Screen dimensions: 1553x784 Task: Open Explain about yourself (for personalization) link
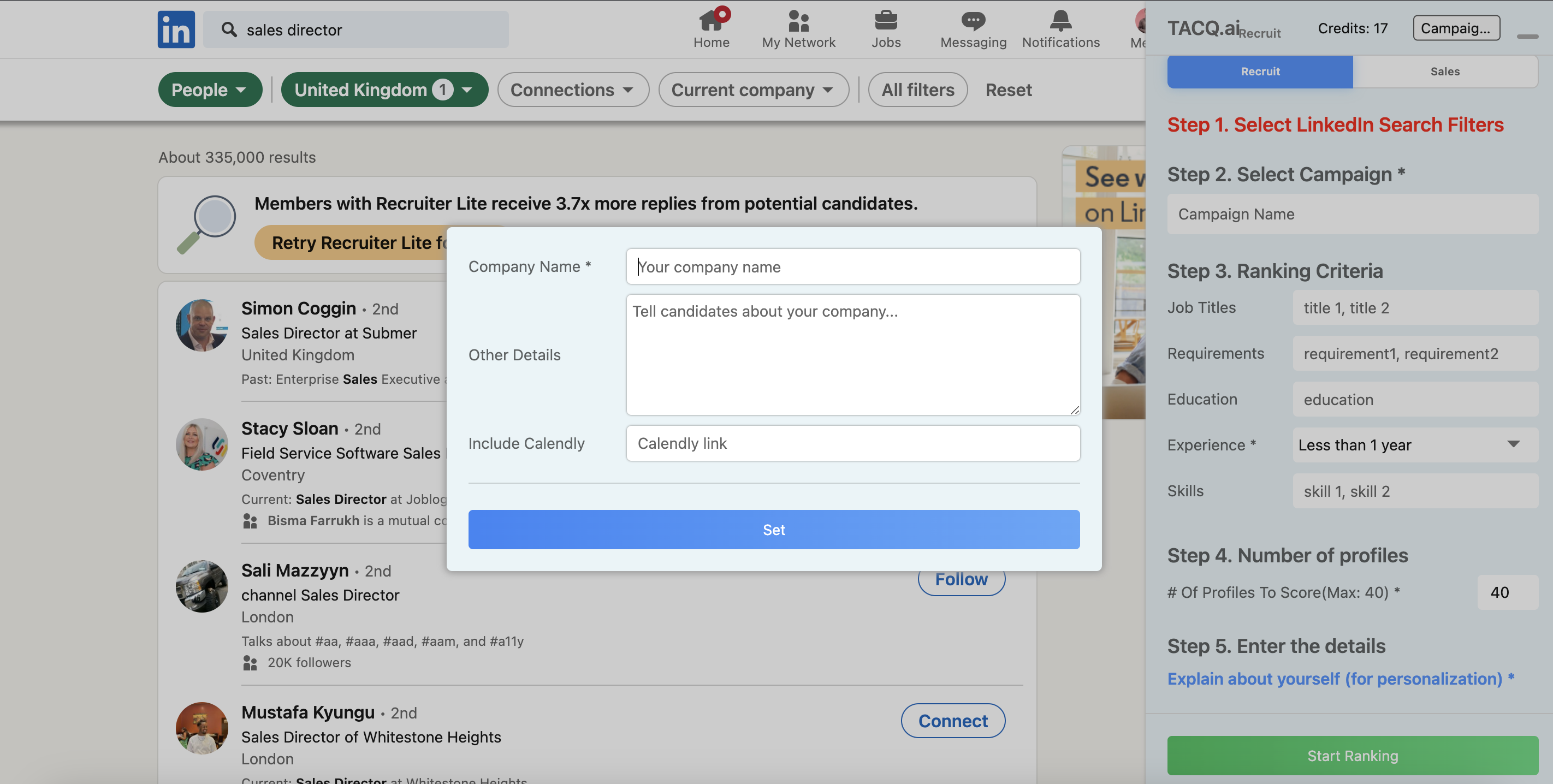pos(1341,678)
